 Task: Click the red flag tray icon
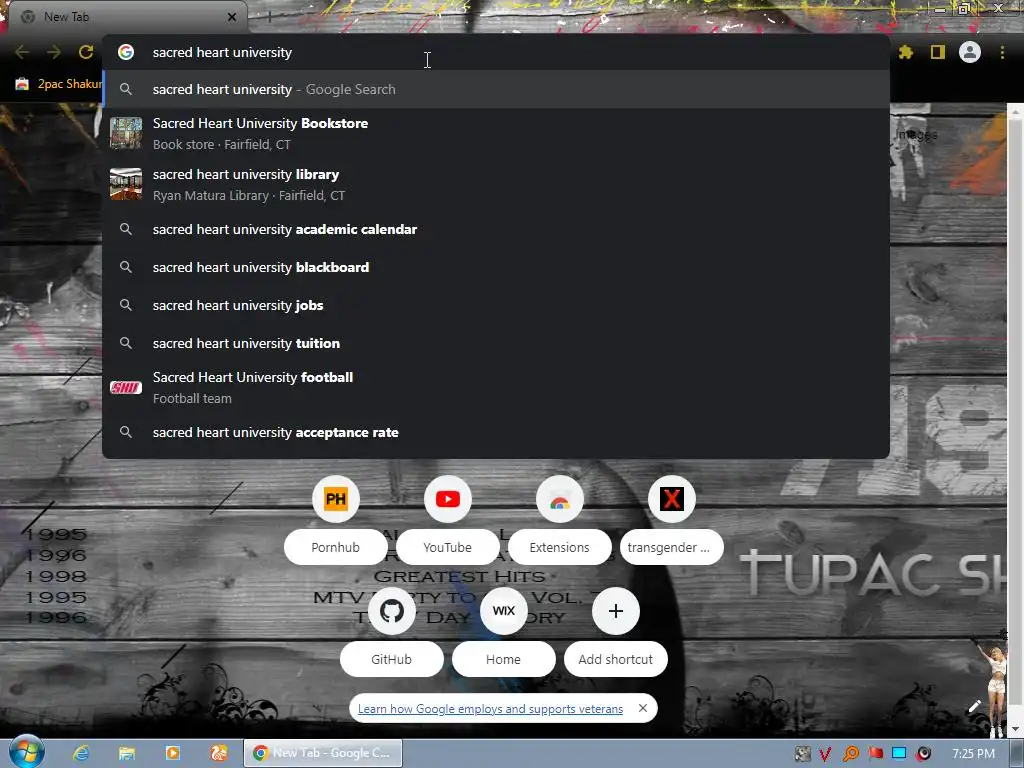pyautogui.click(x=876, y=754)
